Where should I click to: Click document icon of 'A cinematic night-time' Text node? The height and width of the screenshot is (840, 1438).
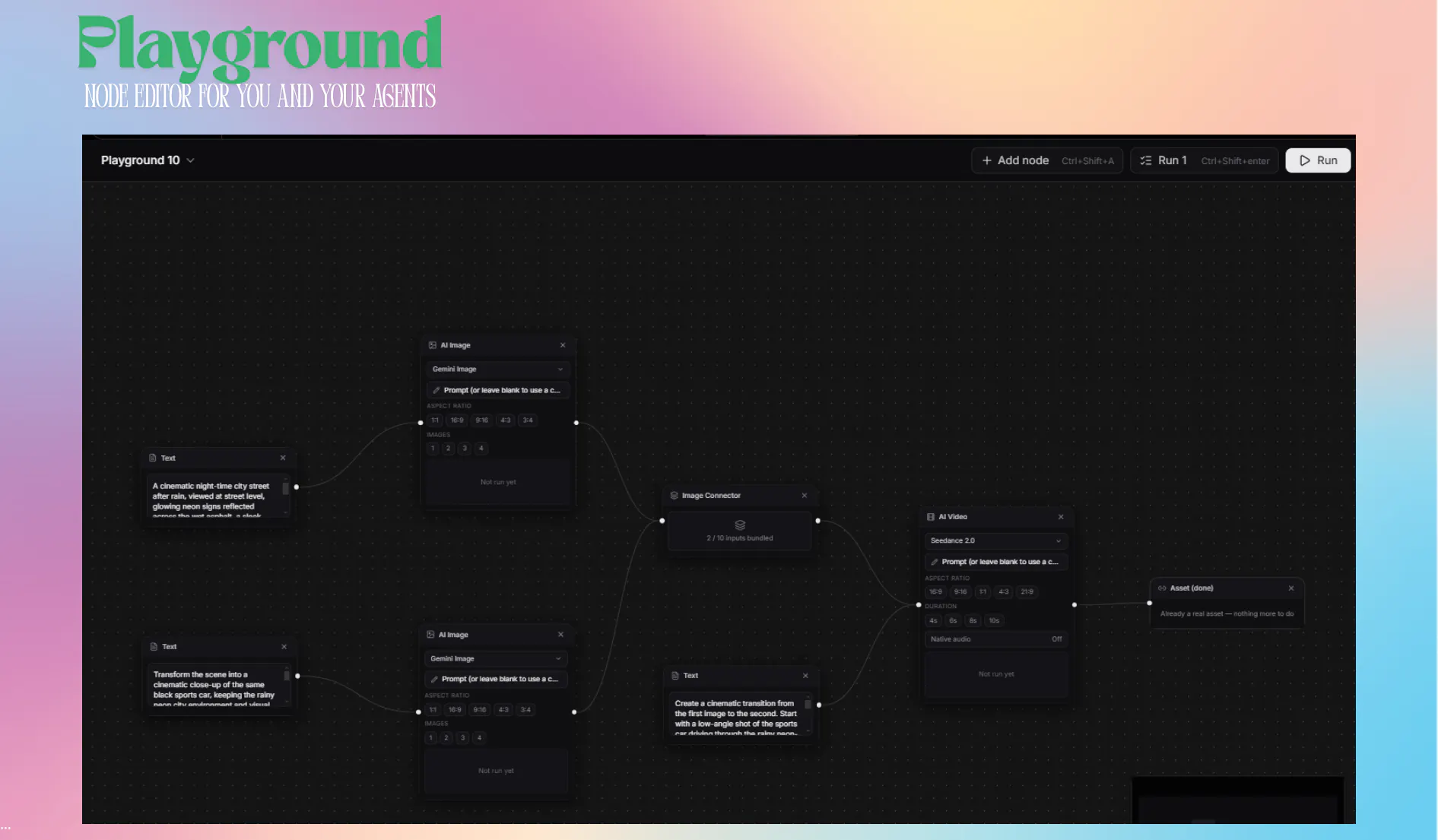[x=153, y=458]
